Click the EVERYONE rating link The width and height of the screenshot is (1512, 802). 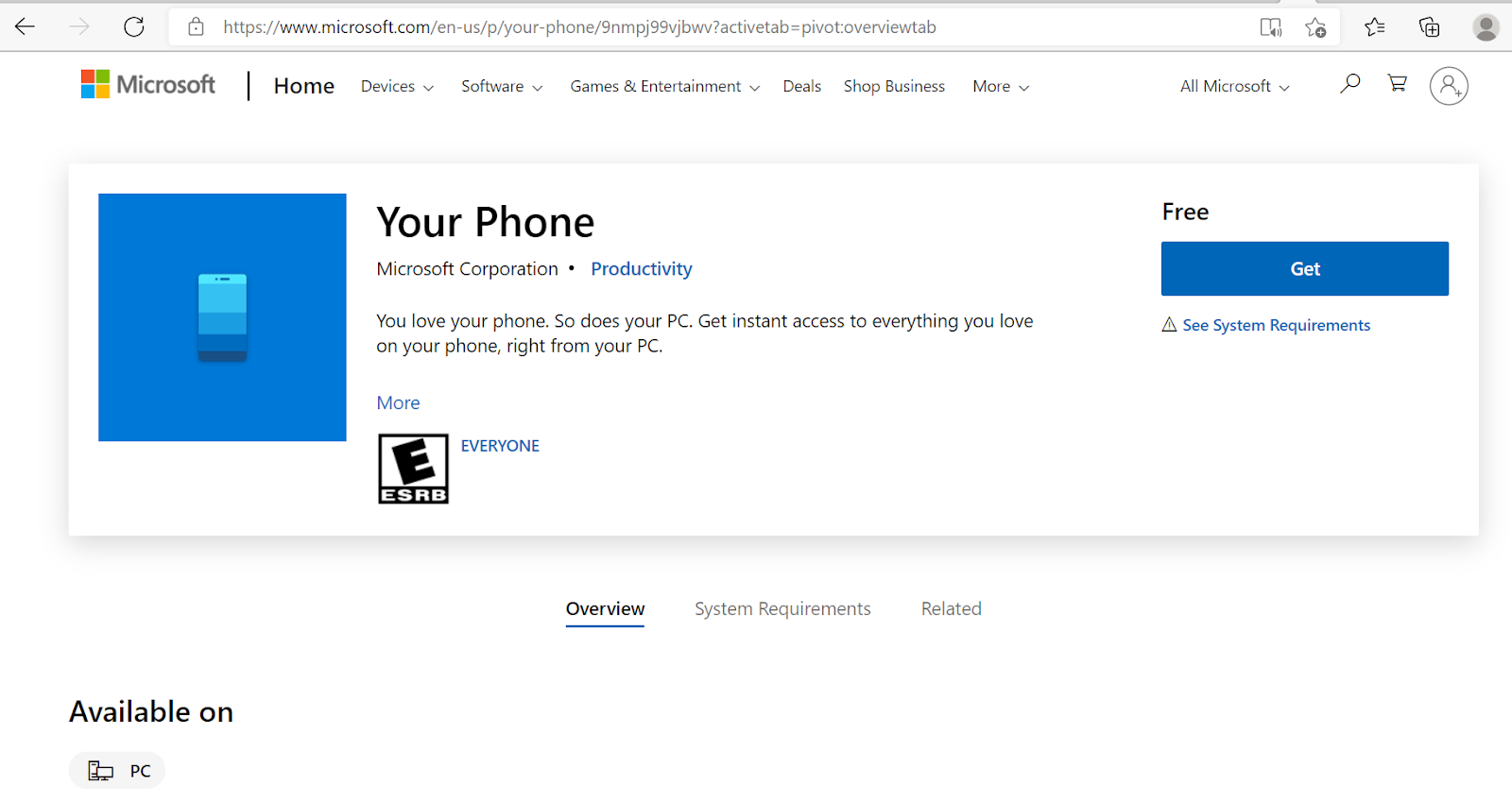pos(500,446)
